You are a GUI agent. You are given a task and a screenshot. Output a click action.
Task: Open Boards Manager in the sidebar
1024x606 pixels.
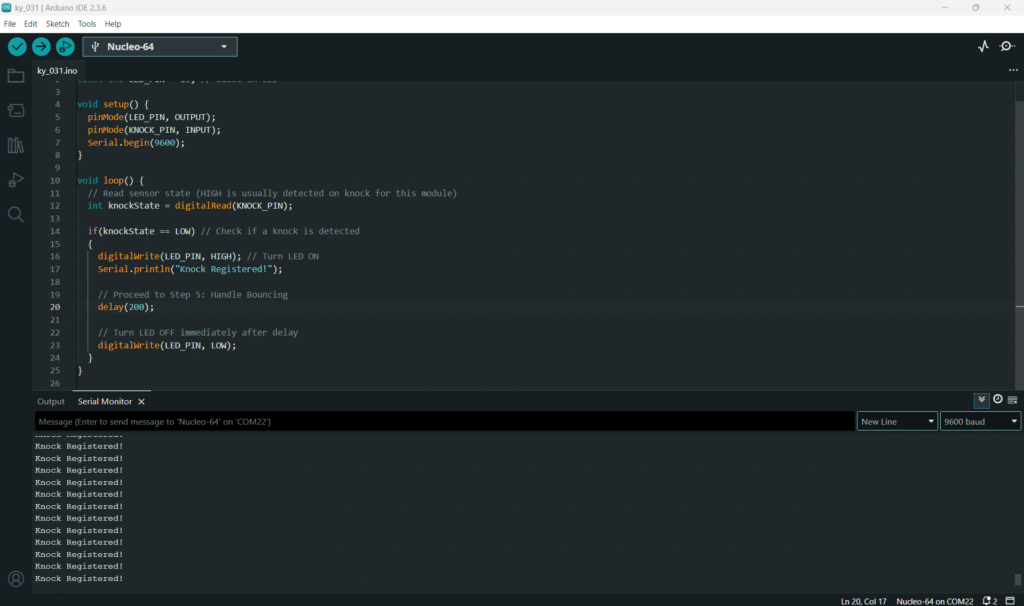click(16, 111)
